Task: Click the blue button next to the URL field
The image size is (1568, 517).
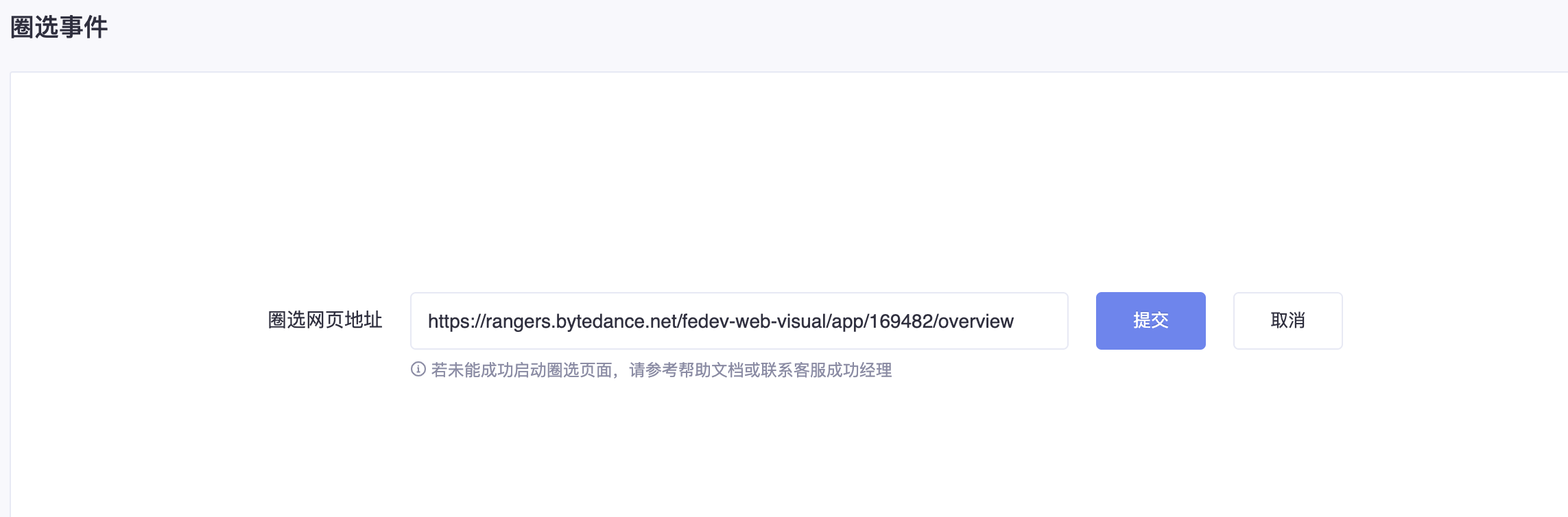Action: (x=1150, y=321)
